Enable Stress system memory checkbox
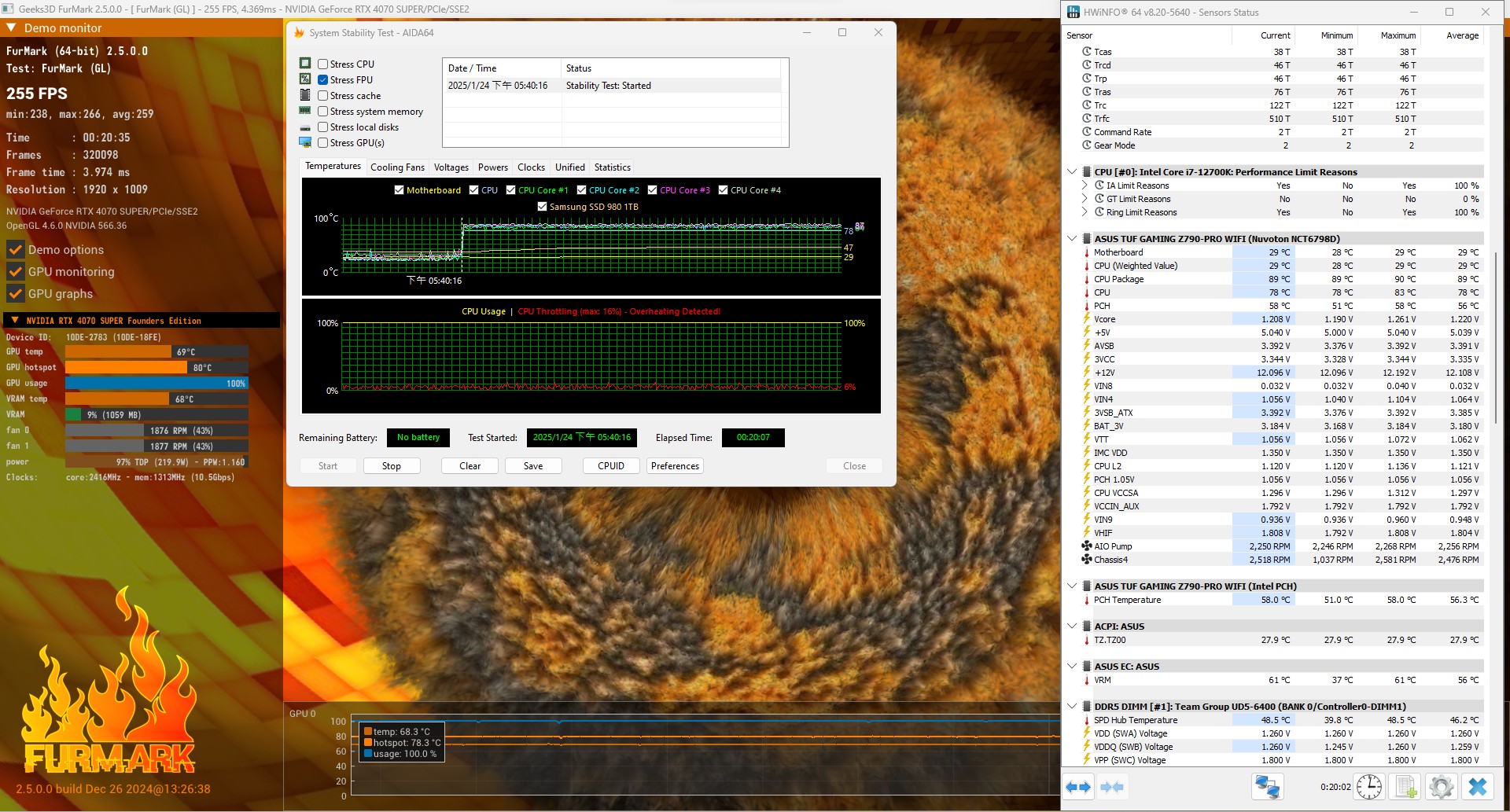Viewport: 1510px width, 812px height. [323, 112]
